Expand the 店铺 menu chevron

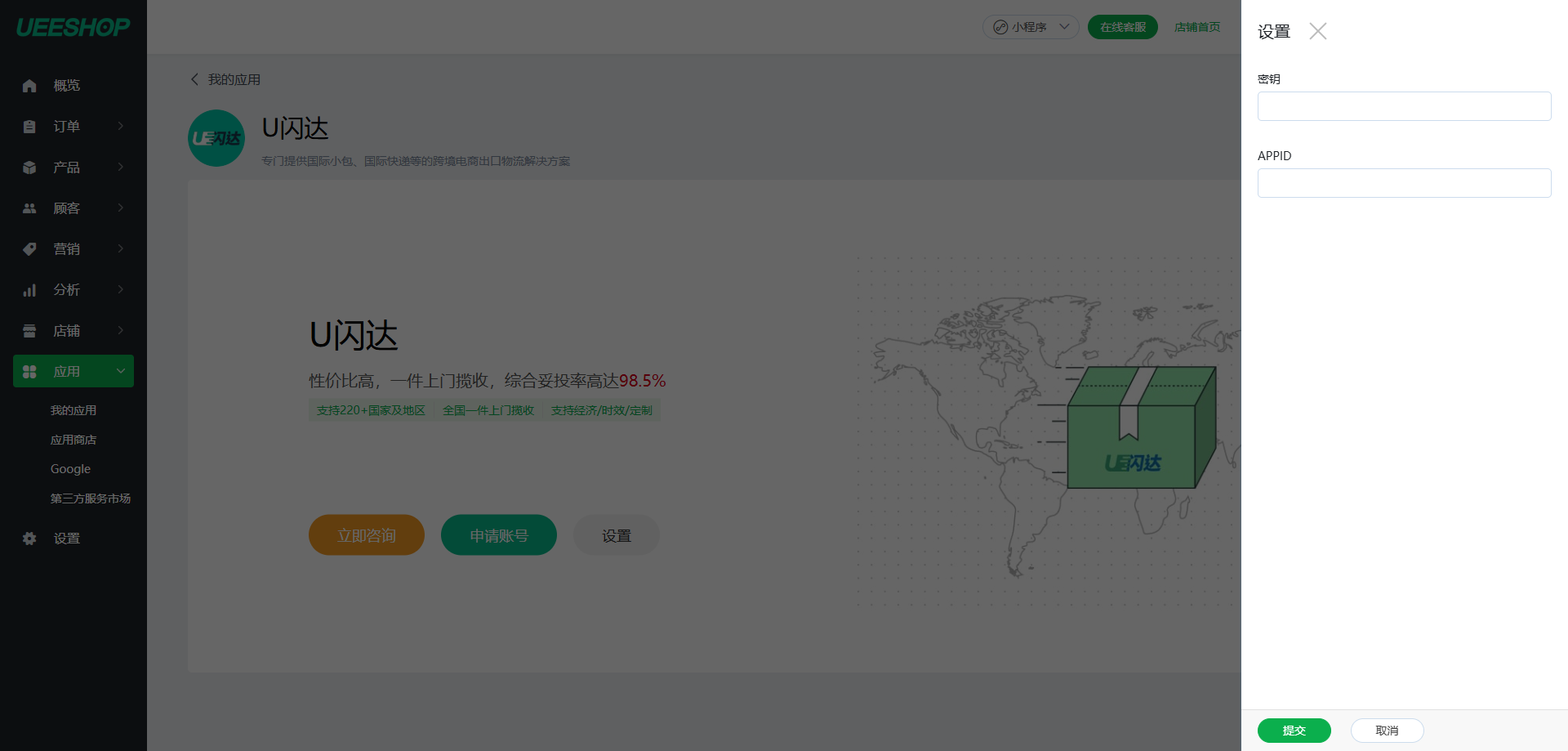coord(121,330)
